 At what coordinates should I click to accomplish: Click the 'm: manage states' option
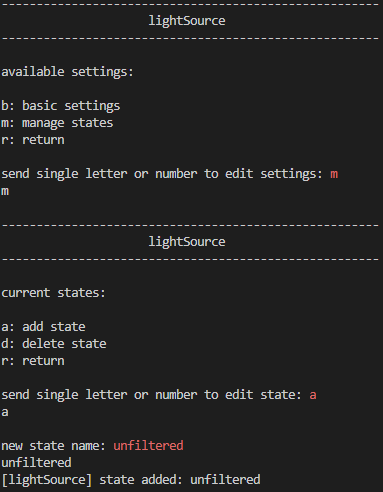click(57, 123)
